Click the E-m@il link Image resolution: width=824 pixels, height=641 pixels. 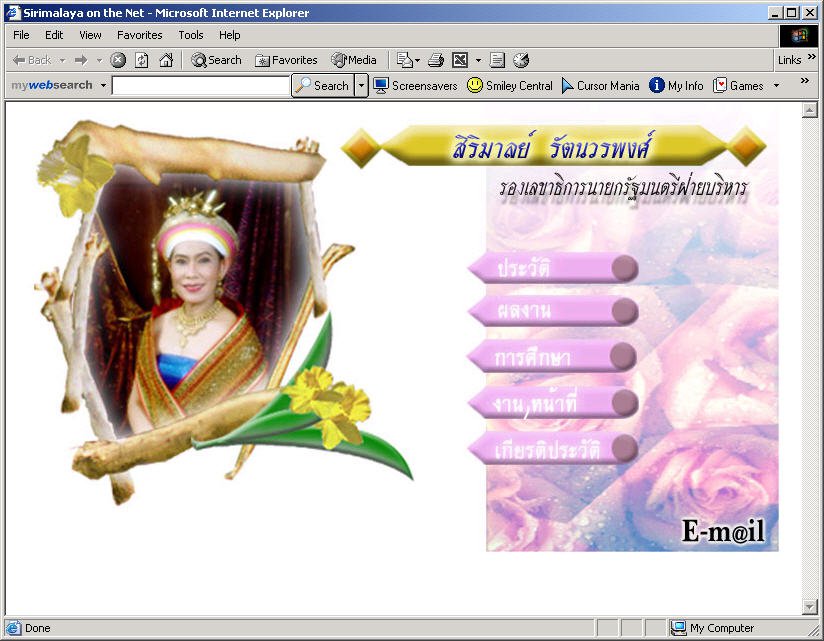tap(723, 531)
